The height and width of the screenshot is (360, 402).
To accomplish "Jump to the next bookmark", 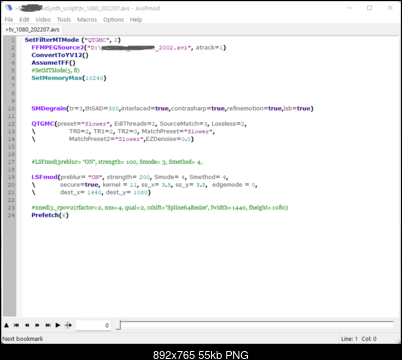I will coord(48,325).
